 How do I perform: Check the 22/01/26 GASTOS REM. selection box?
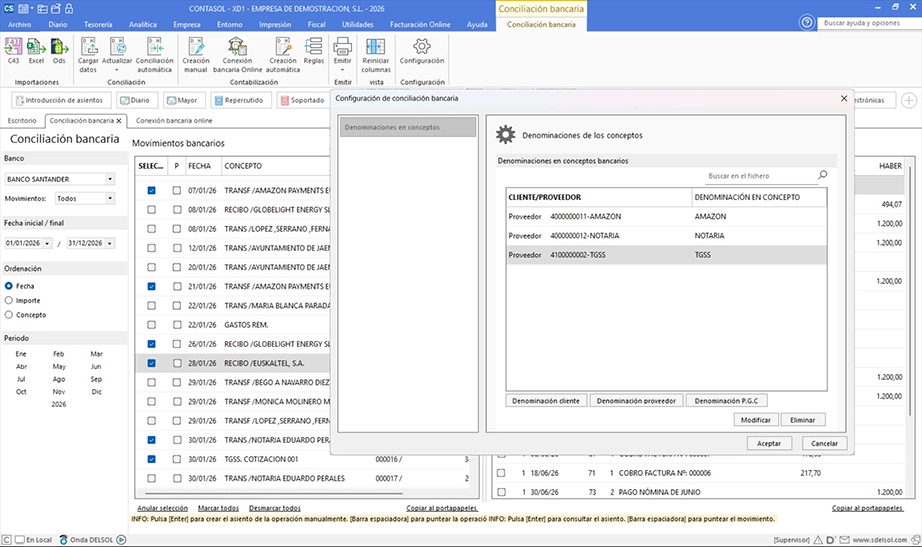(x=152, y=325)
